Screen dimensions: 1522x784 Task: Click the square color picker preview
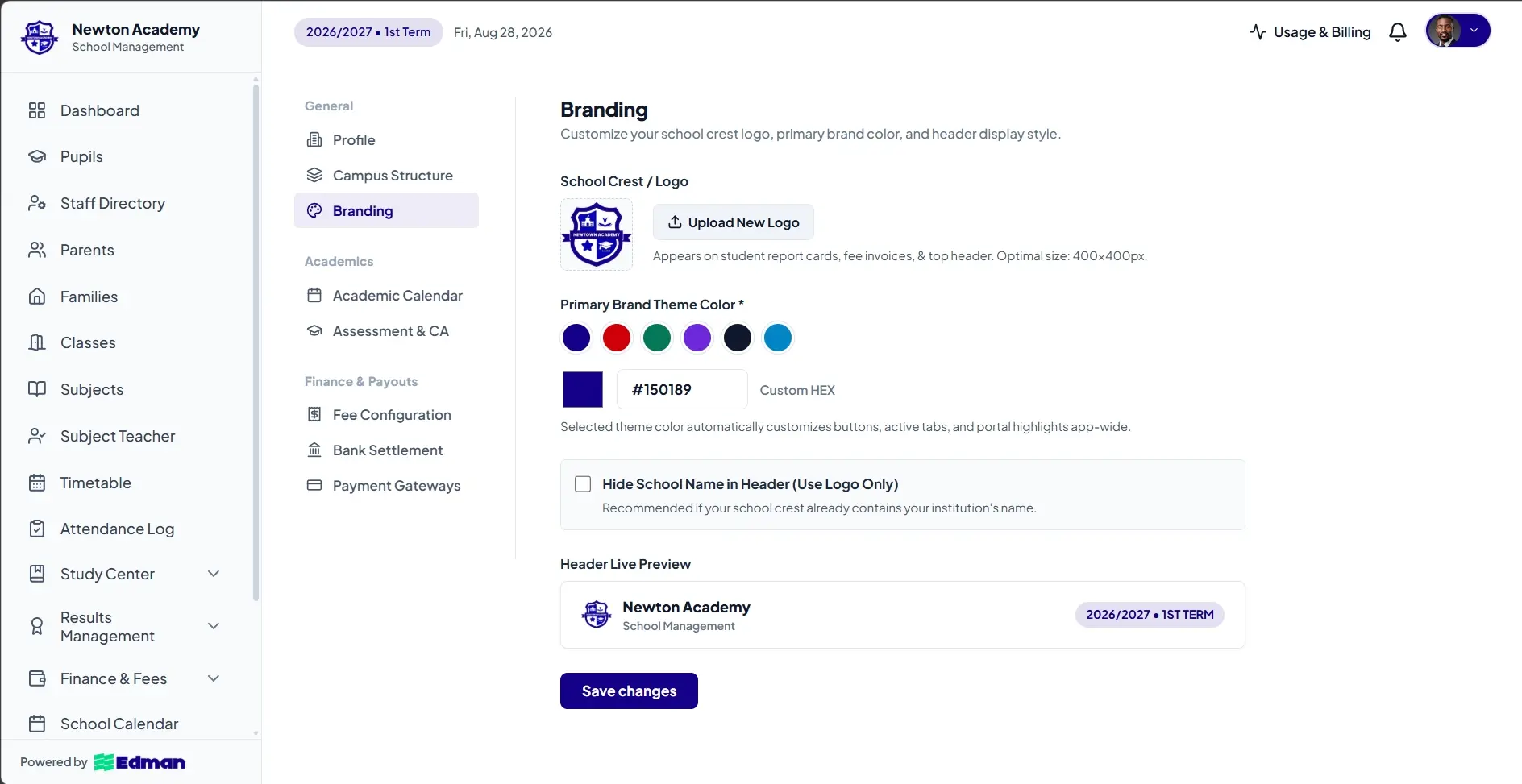pos(583,389)
